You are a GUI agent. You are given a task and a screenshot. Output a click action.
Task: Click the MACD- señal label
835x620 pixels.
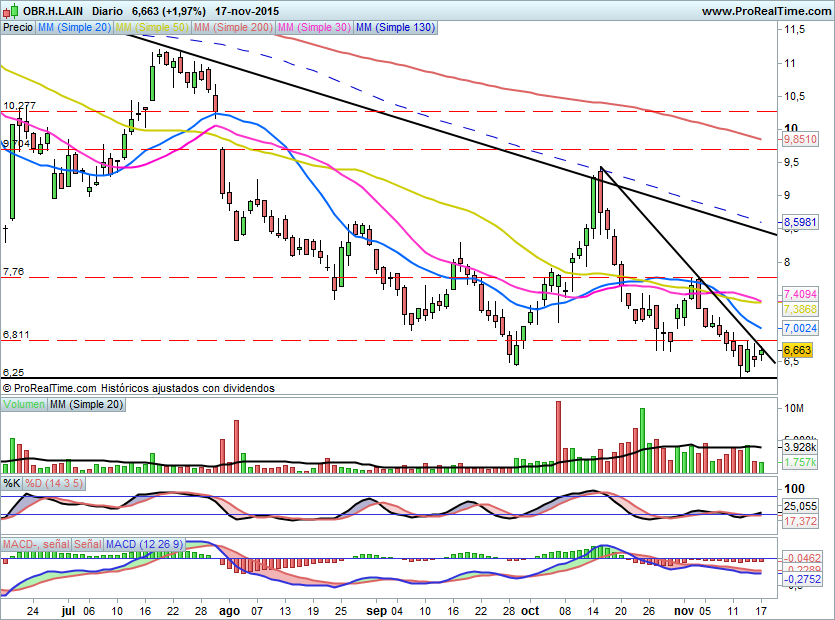click(x=35, y=544)
